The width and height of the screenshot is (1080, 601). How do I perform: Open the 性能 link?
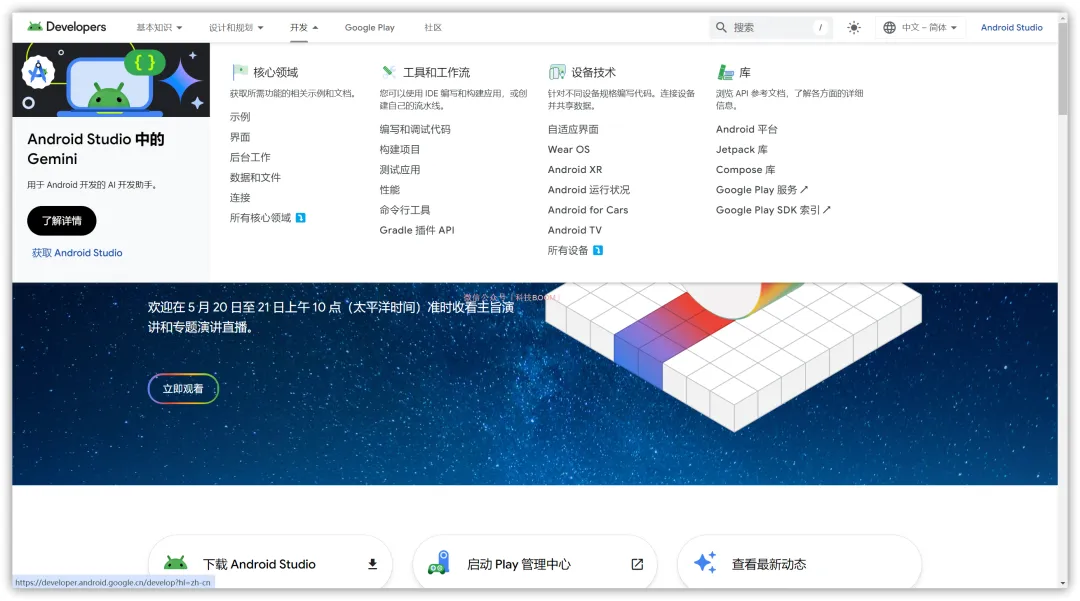[x=389, y=189]
